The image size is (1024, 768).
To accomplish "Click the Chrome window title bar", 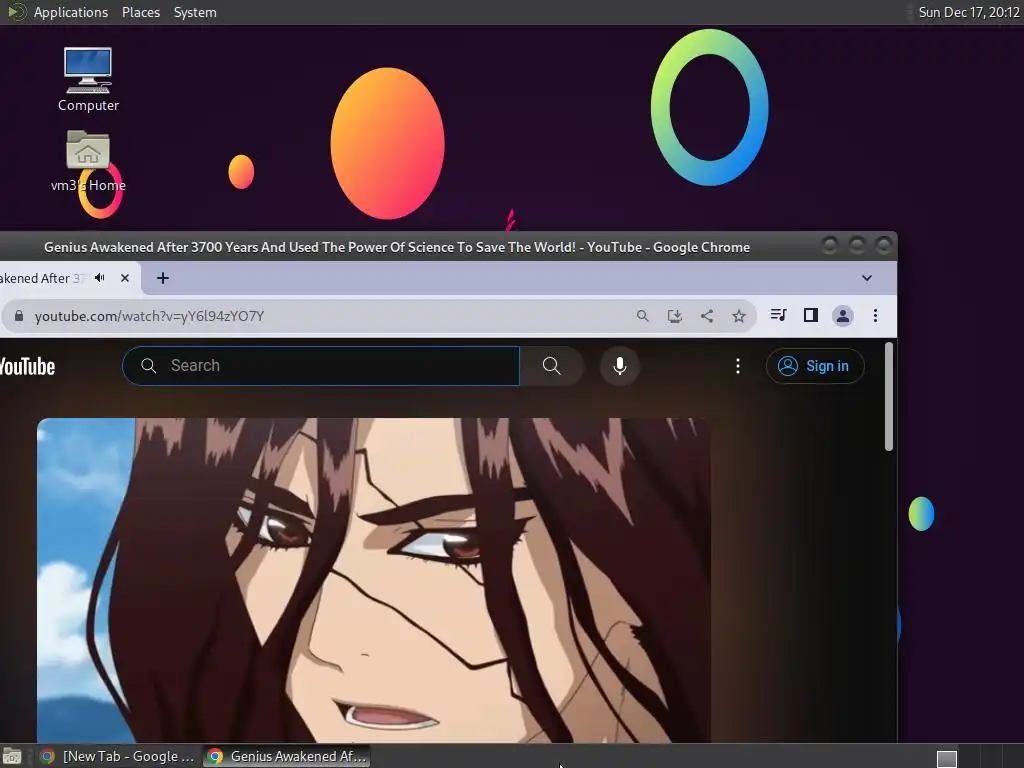I will click(396, 247).
